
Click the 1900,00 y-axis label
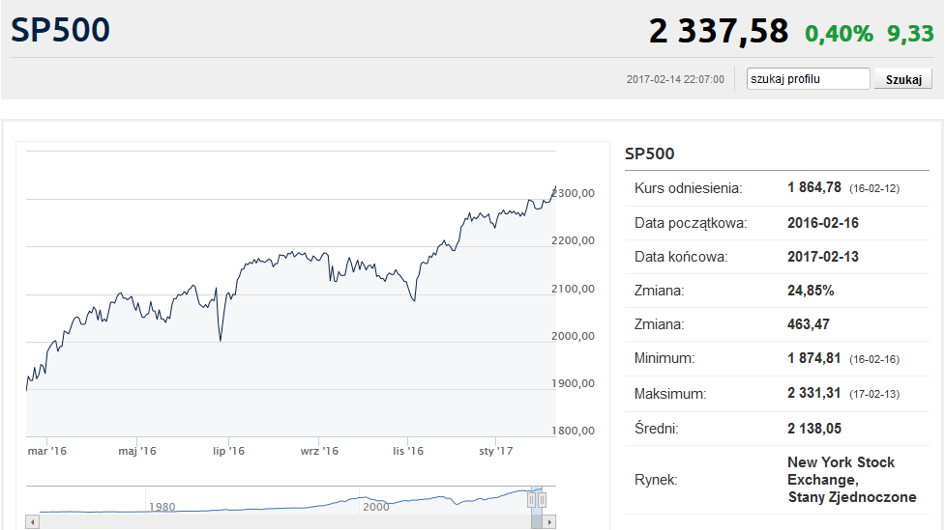pyautogui.click(x=573, y=383)
